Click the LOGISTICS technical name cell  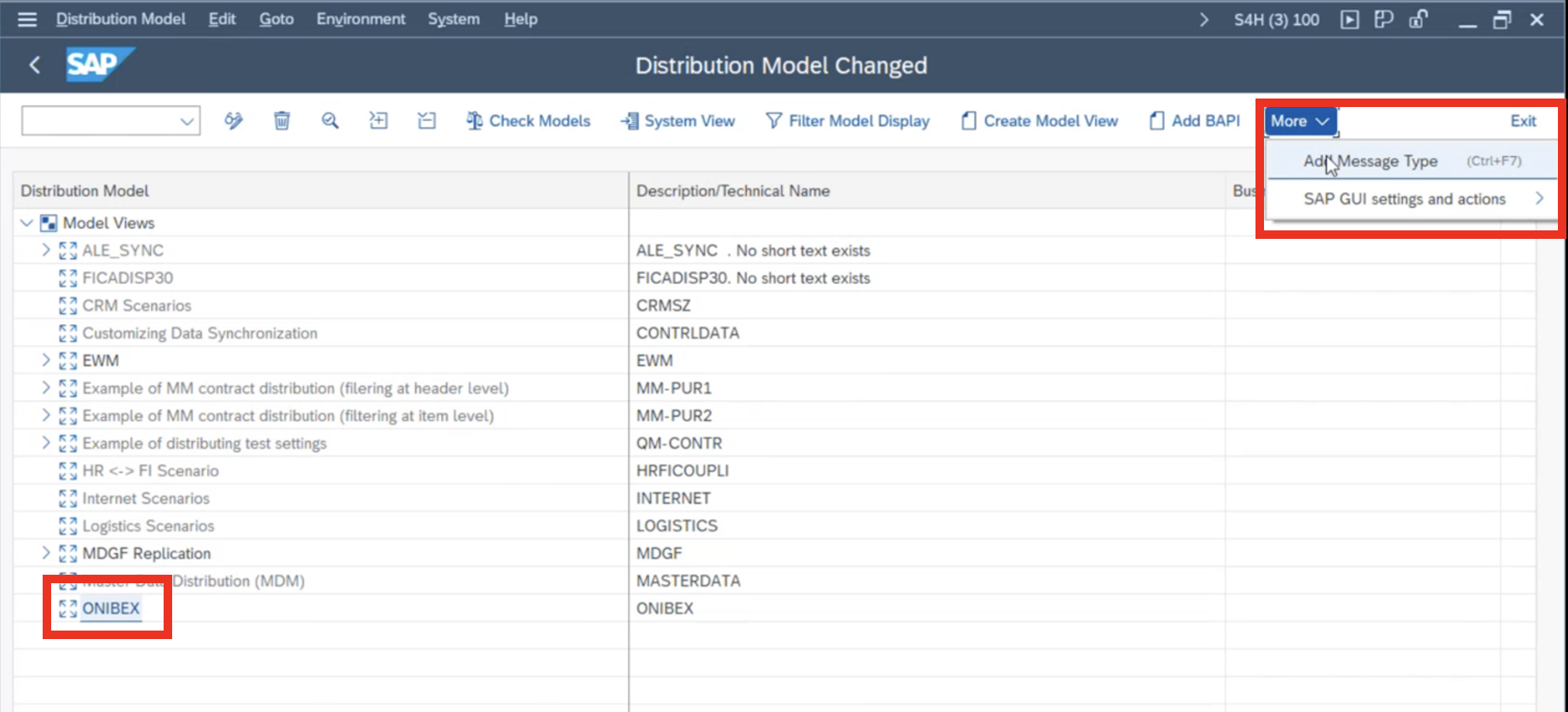677,526
